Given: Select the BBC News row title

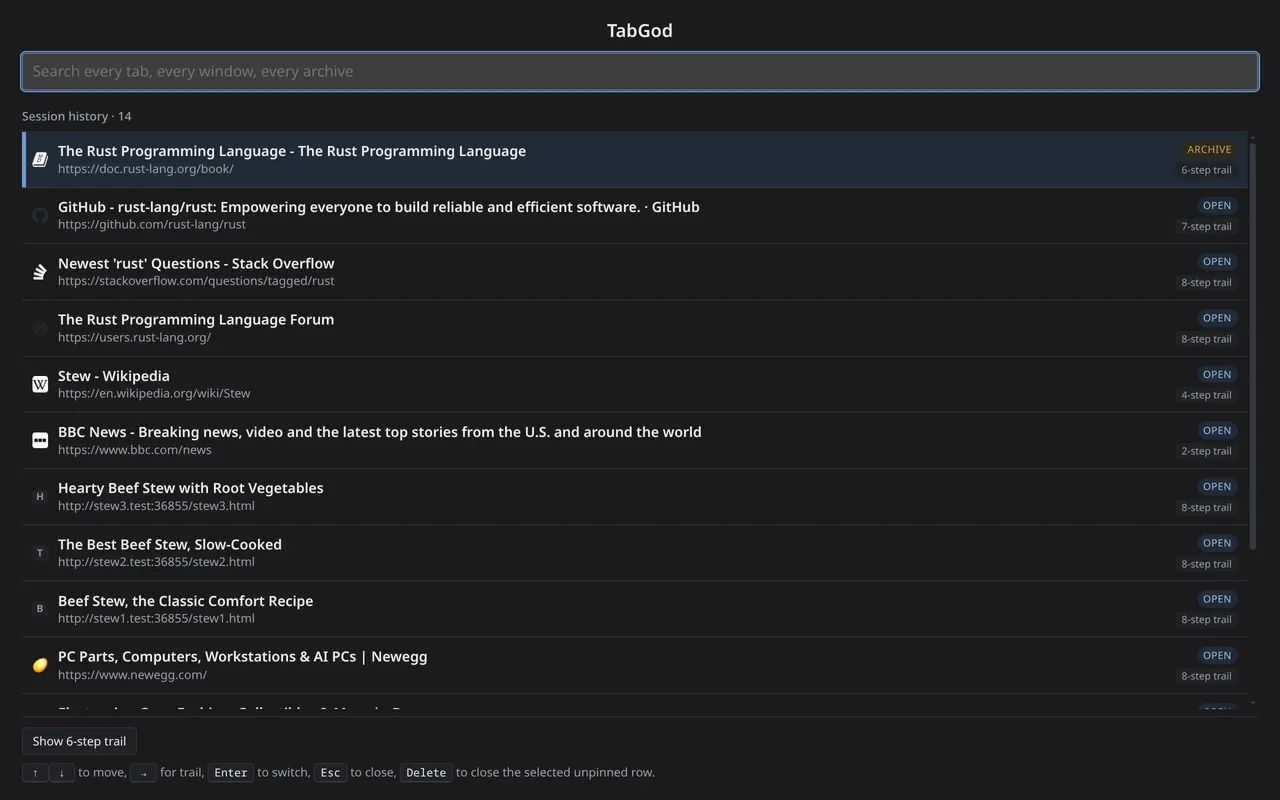Looking at the screenshot, I should coord(380,432).
